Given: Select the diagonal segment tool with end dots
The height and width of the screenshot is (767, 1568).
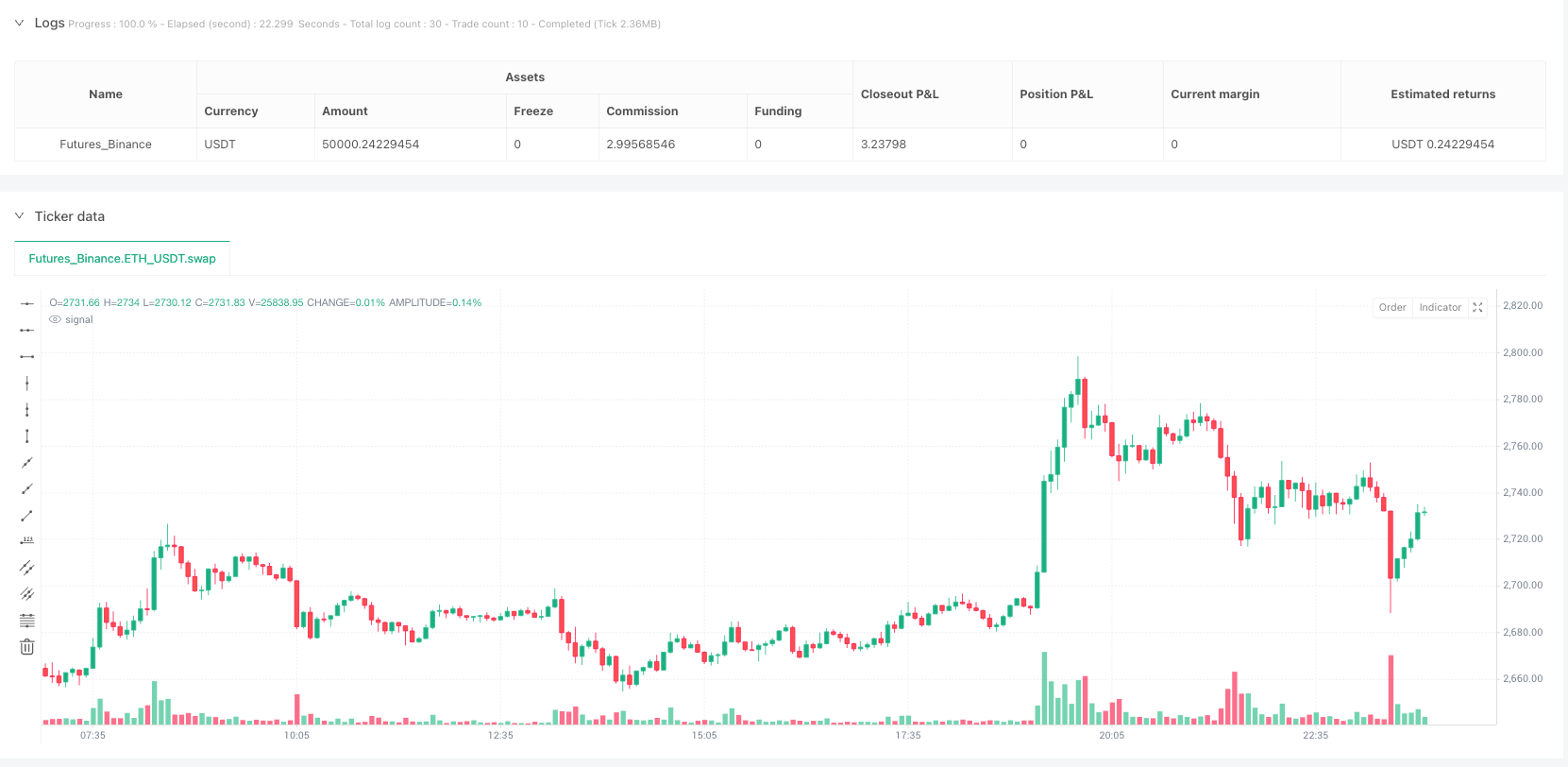Looking at the screenshot, I should click(x=27, y=515).
